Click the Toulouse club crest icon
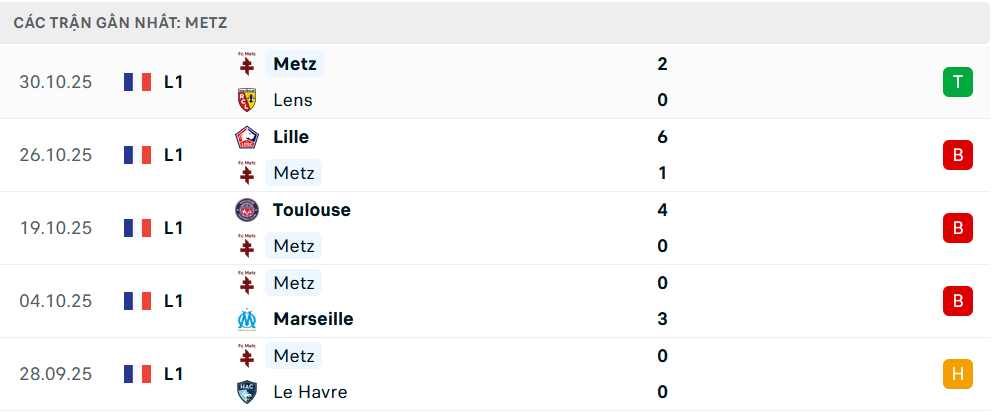The height and width of the screenshot is (418, 992). pyautogui.click(x=246, y=210)
